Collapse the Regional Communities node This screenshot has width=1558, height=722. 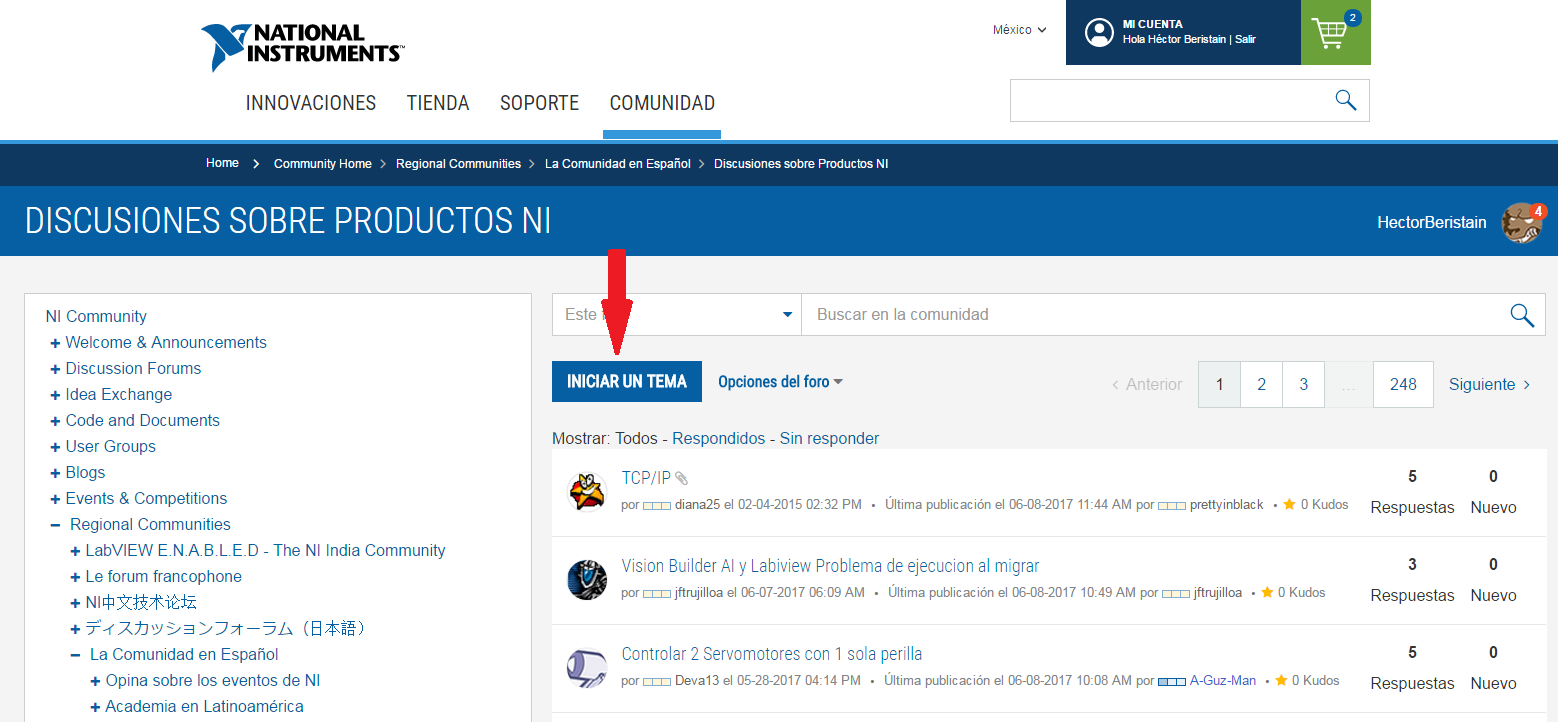(x=56, y=525)
